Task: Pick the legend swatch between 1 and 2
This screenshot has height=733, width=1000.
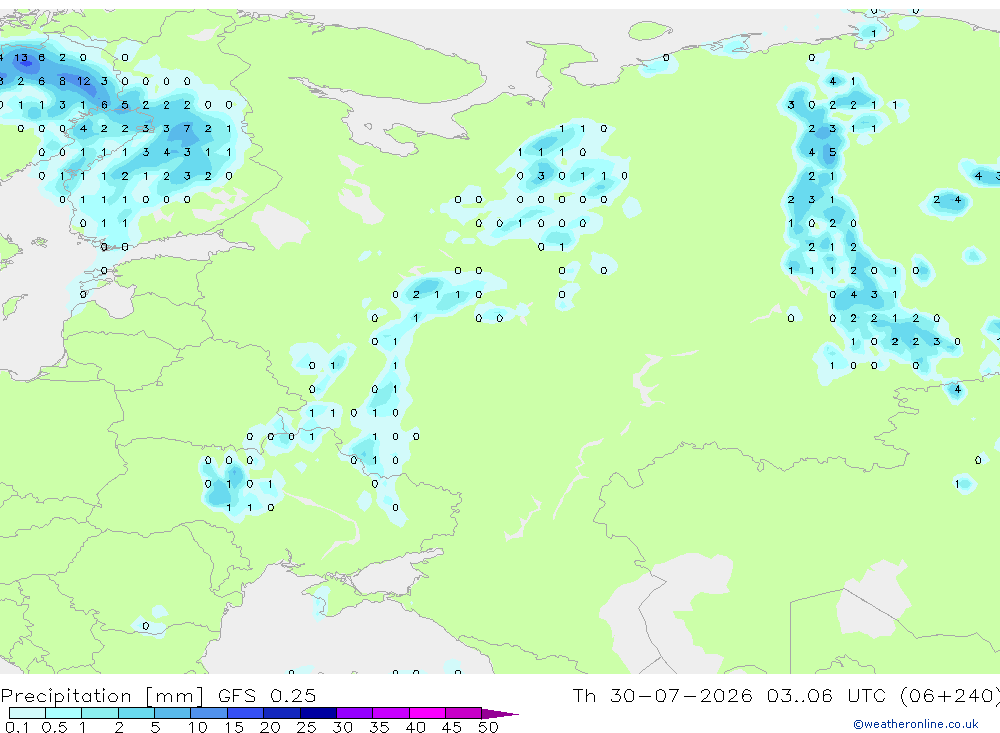Action: (99, 713)
